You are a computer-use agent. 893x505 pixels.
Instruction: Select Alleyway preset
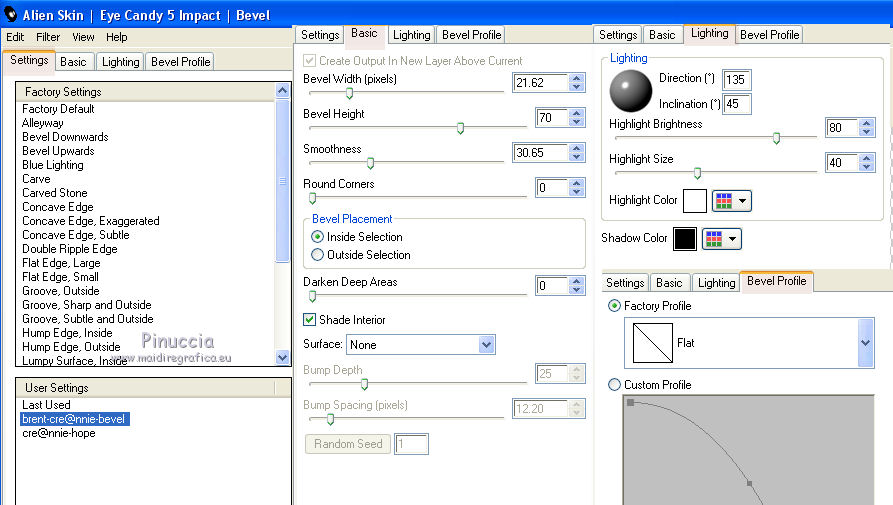[x=43, y=123]
